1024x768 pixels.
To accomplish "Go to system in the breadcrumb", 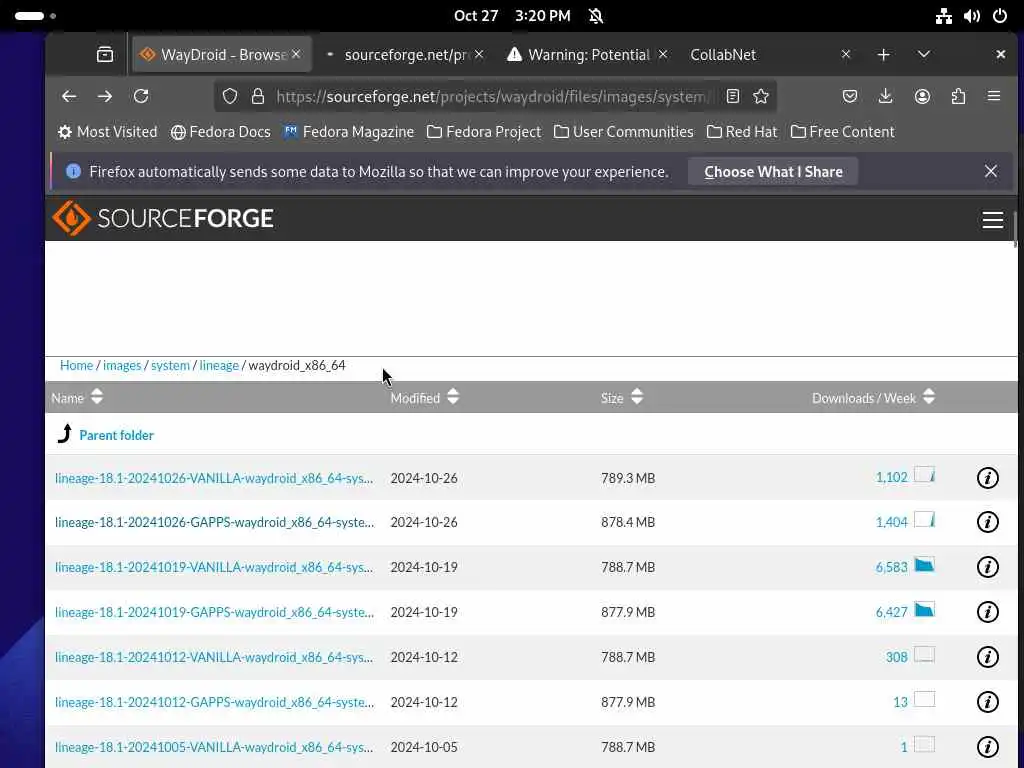I will pyautogui.click(x=170, y=365).
